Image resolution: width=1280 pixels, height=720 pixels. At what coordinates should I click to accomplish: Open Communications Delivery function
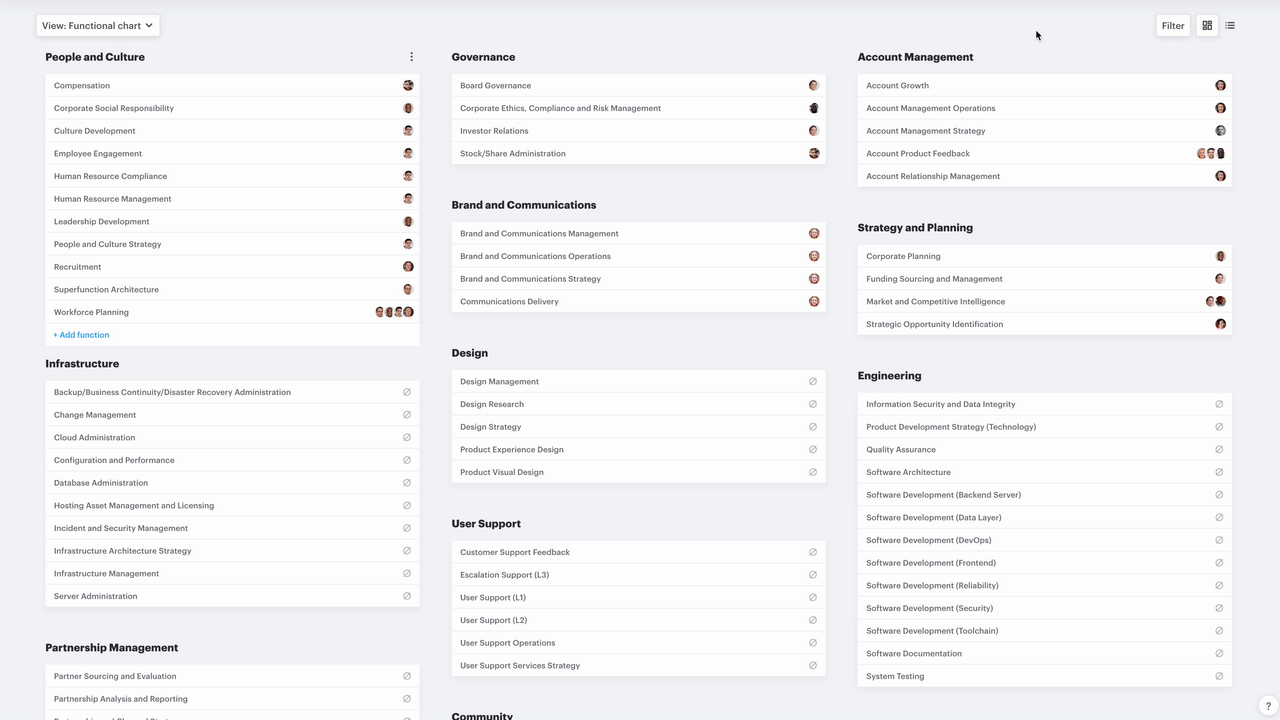pos(509,302)
